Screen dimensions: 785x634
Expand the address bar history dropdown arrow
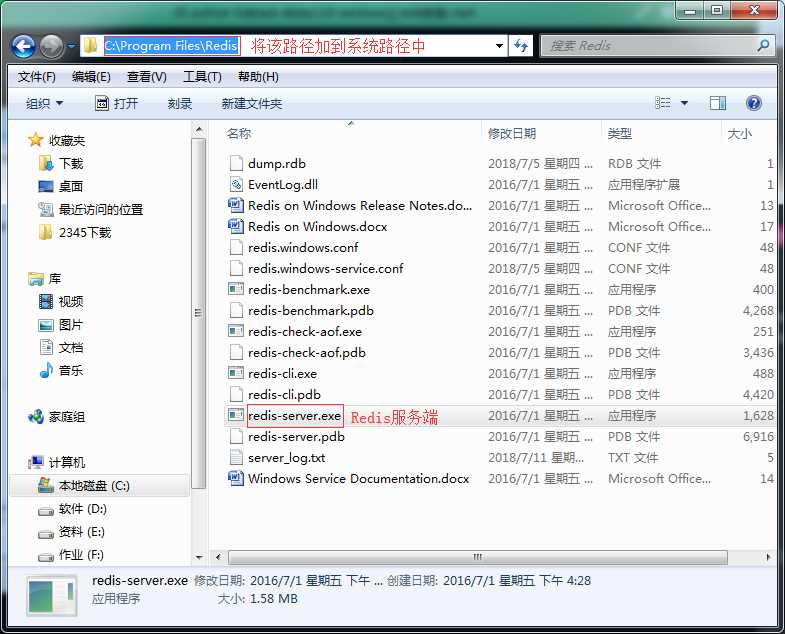click(x=499, y=46)
